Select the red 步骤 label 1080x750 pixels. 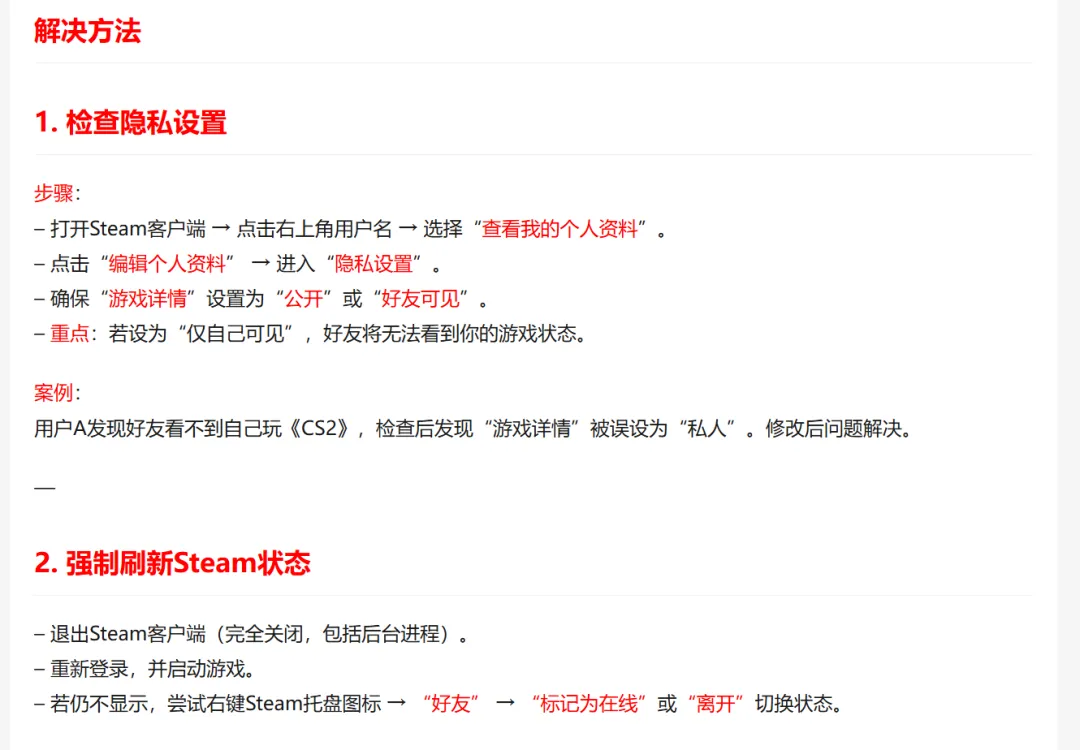(53, 193)
